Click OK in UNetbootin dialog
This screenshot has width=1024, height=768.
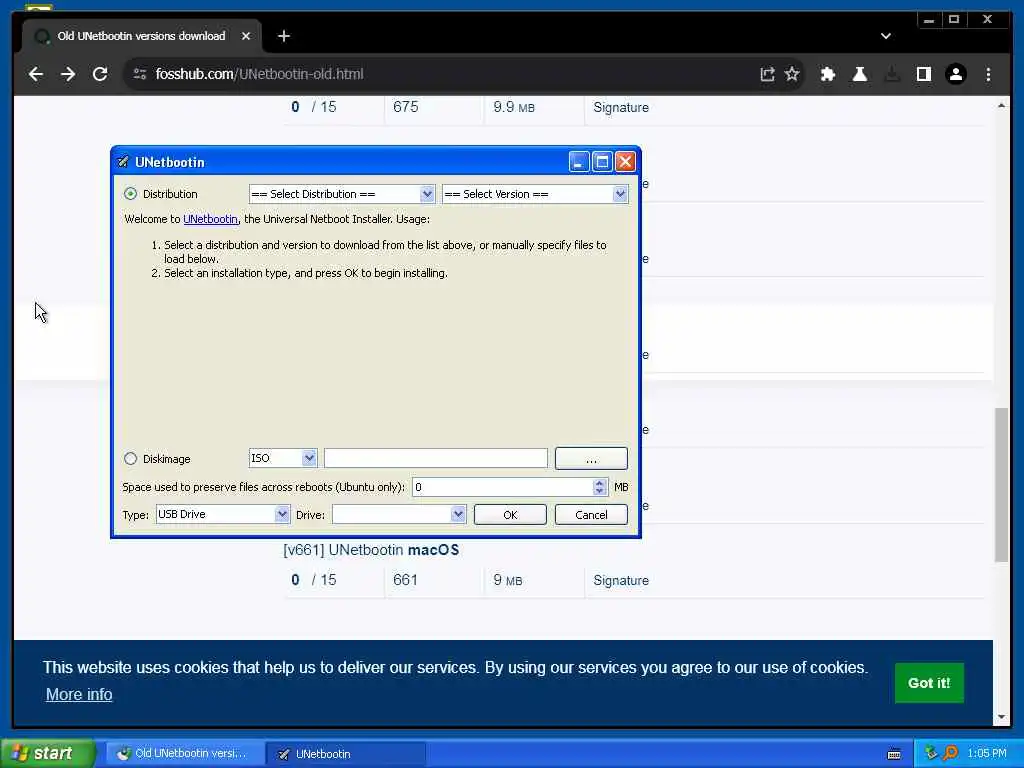click(x=510, y=515)
